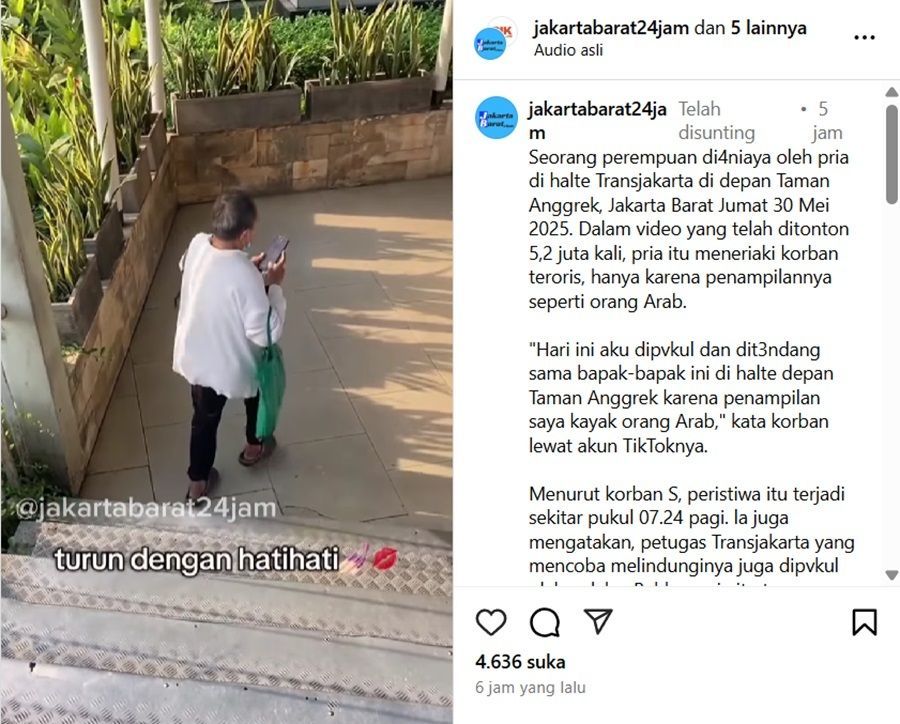The width and height of the screenshot is (900, 724).
Task: Click the caption scrollbar thumb
Action: tap(891, 153)
